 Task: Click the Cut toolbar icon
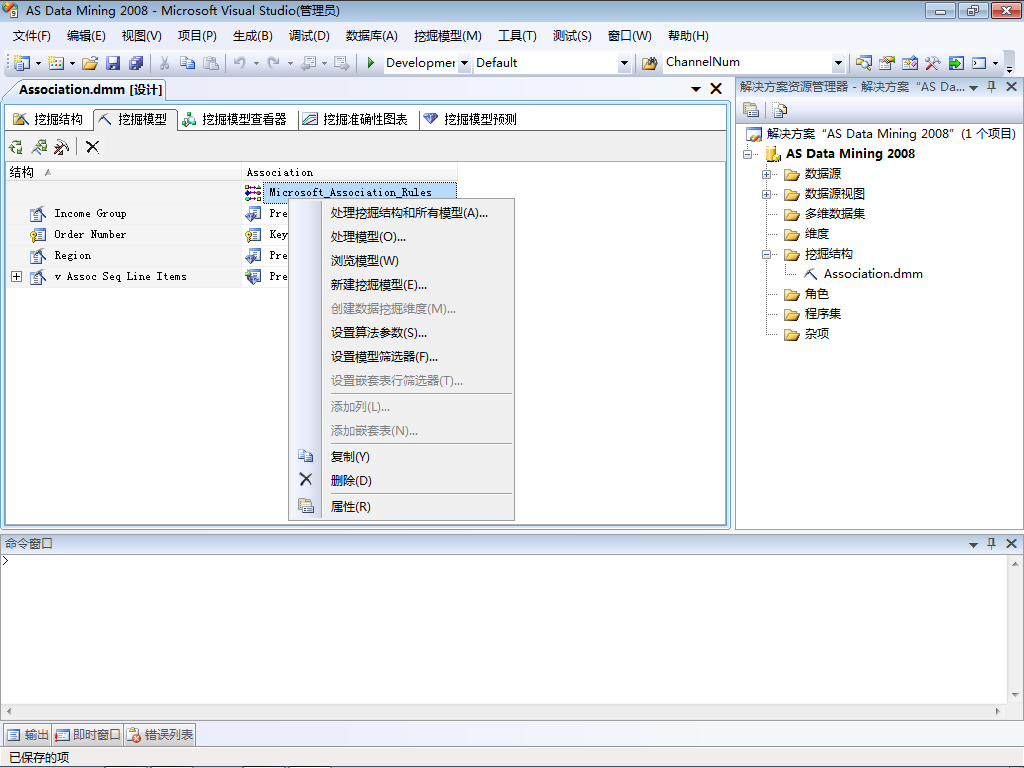point(165,63)
